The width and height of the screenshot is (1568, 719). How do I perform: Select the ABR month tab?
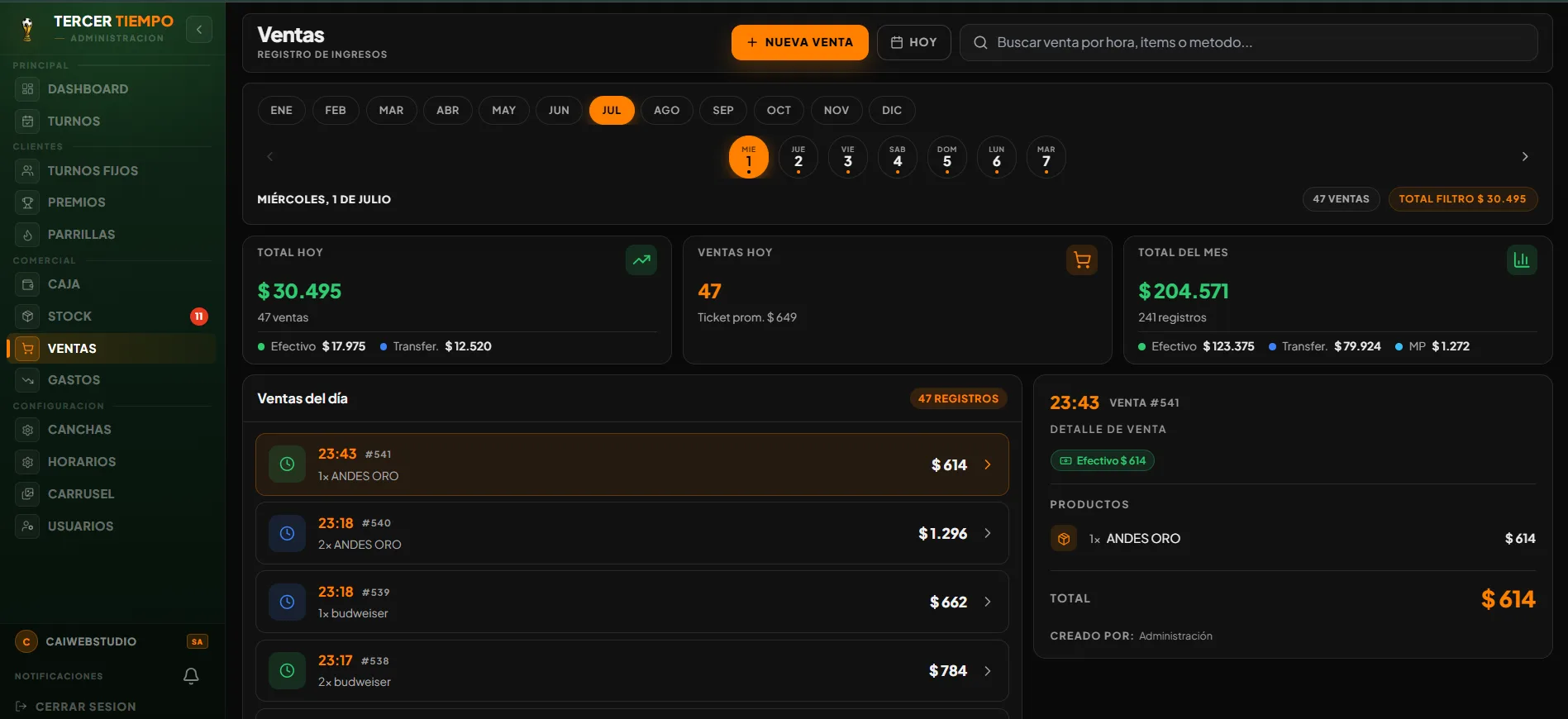tap(447, 110)
